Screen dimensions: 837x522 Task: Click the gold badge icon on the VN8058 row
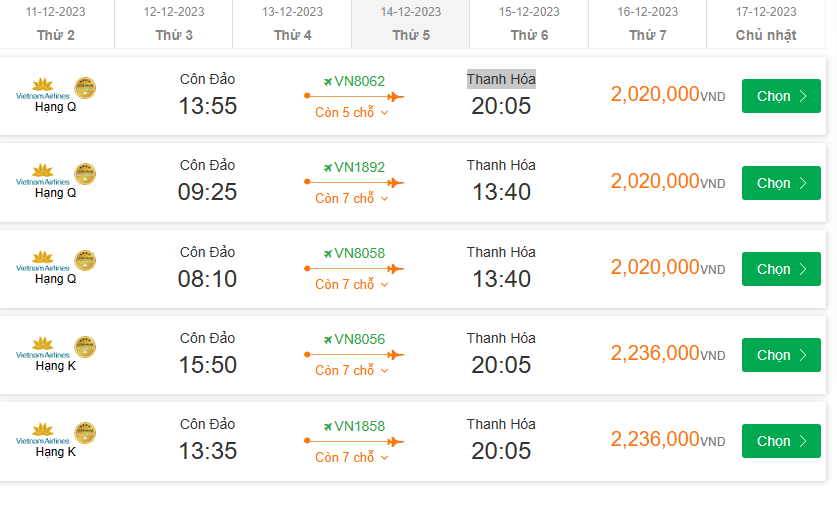pos(86,261)
